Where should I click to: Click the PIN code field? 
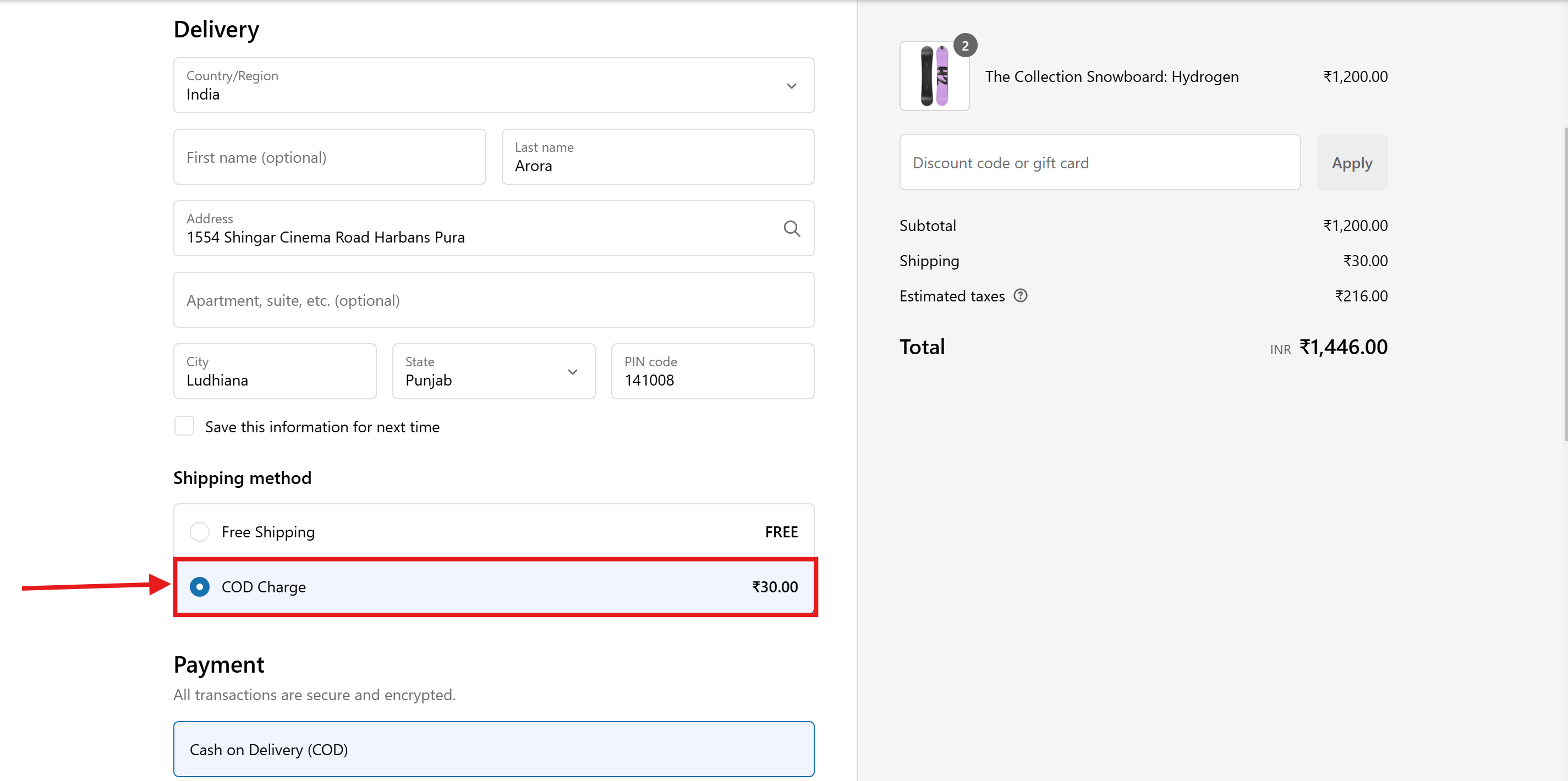click(712, 371)
